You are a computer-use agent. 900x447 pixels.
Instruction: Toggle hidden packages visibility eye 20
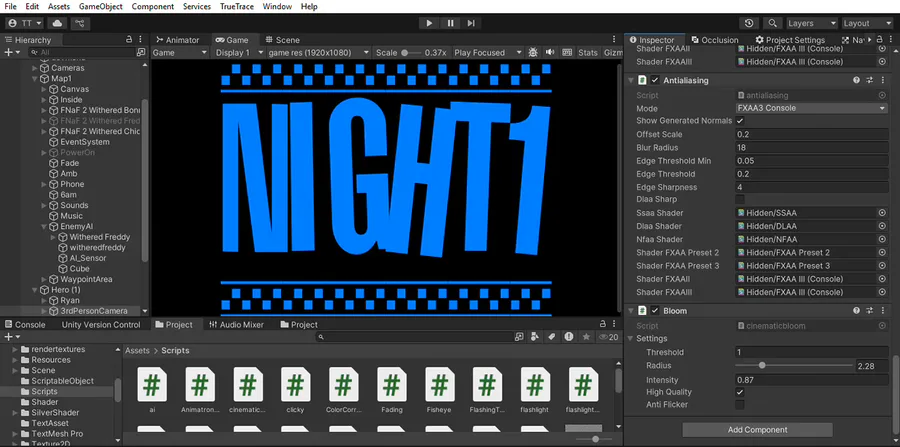tap(608, 337)
